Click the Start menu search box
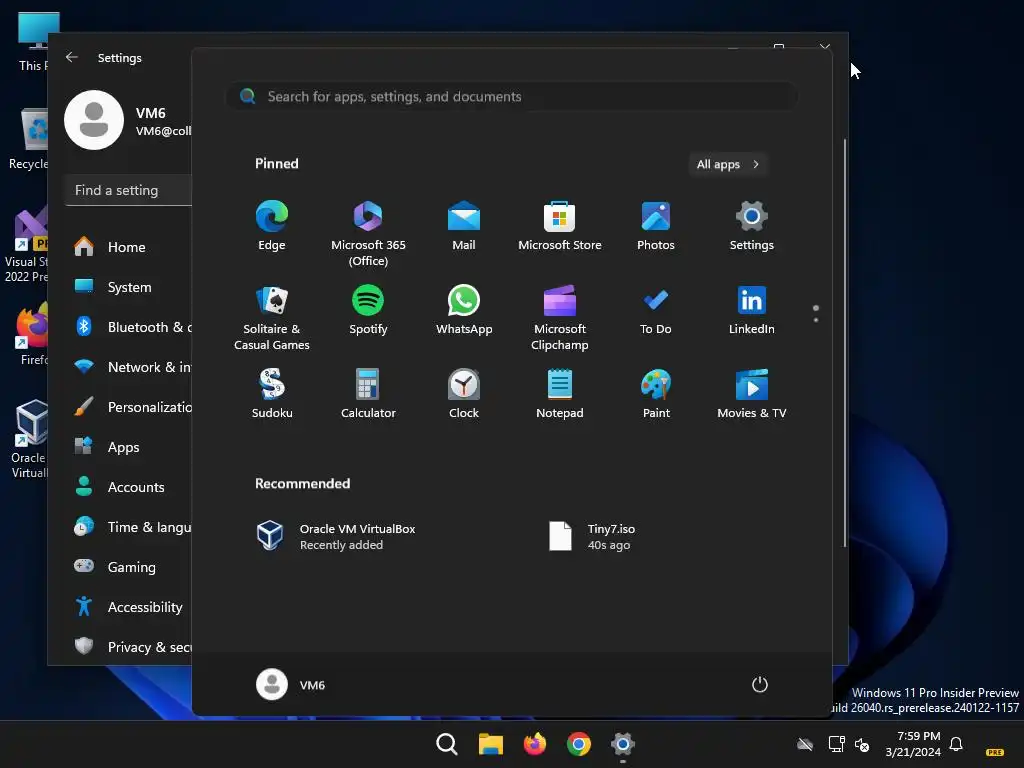Screen dimensions: 1024x768 (511, 97)
